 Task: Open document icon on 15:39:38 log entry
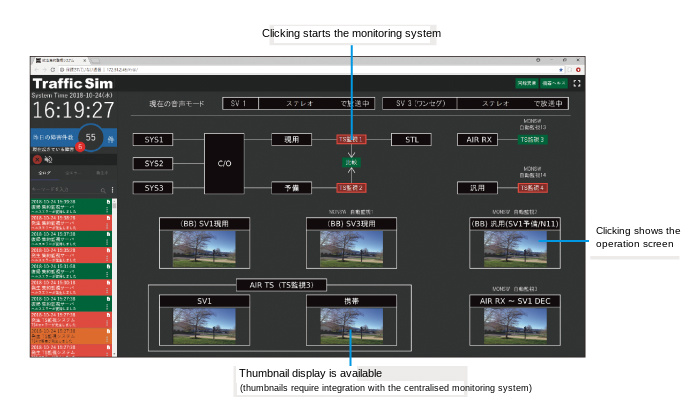coord(108,202)
